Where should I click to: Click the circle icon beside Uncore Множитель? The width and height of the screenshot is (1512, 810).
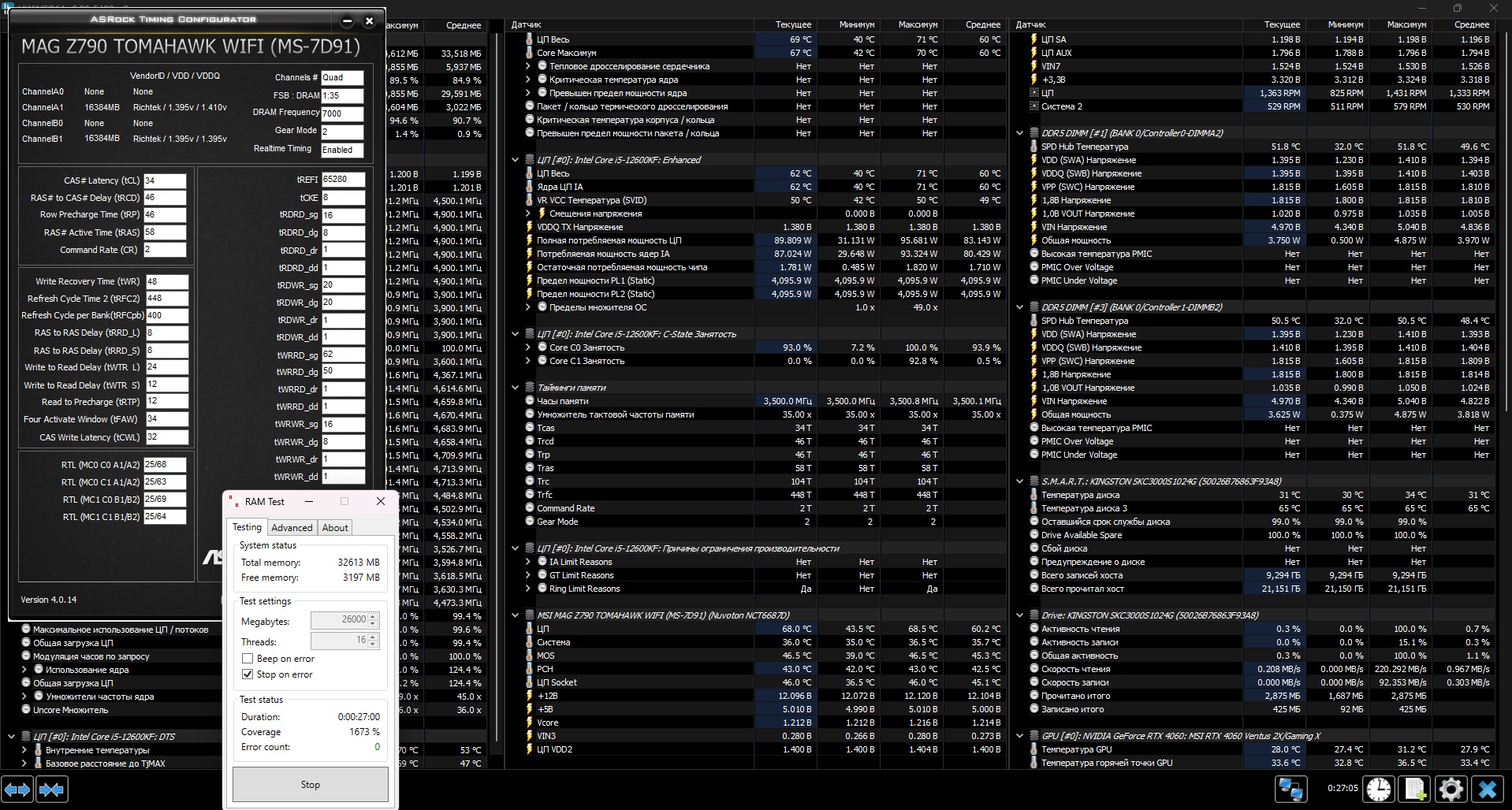click(25, 710)
